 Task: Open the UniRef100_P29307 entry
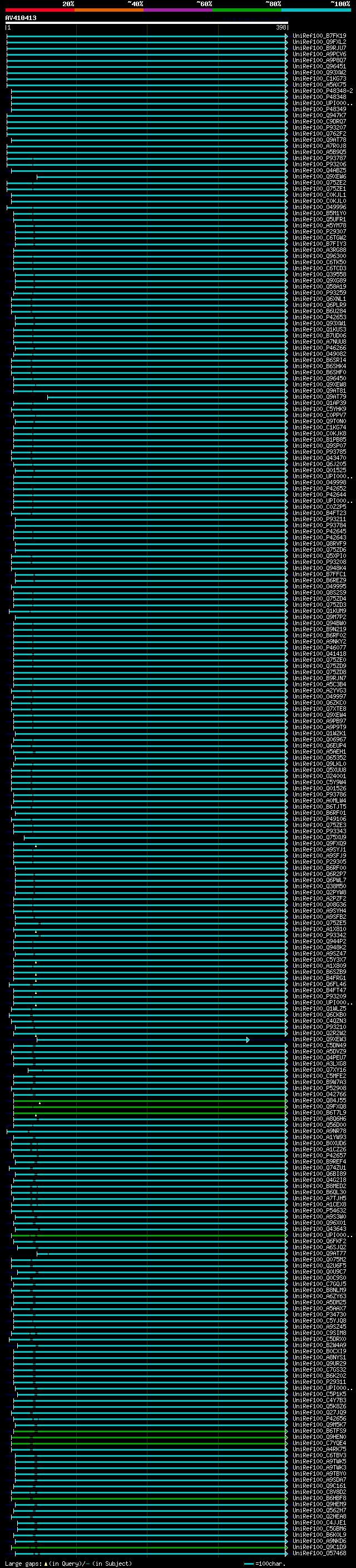point(319,232)
